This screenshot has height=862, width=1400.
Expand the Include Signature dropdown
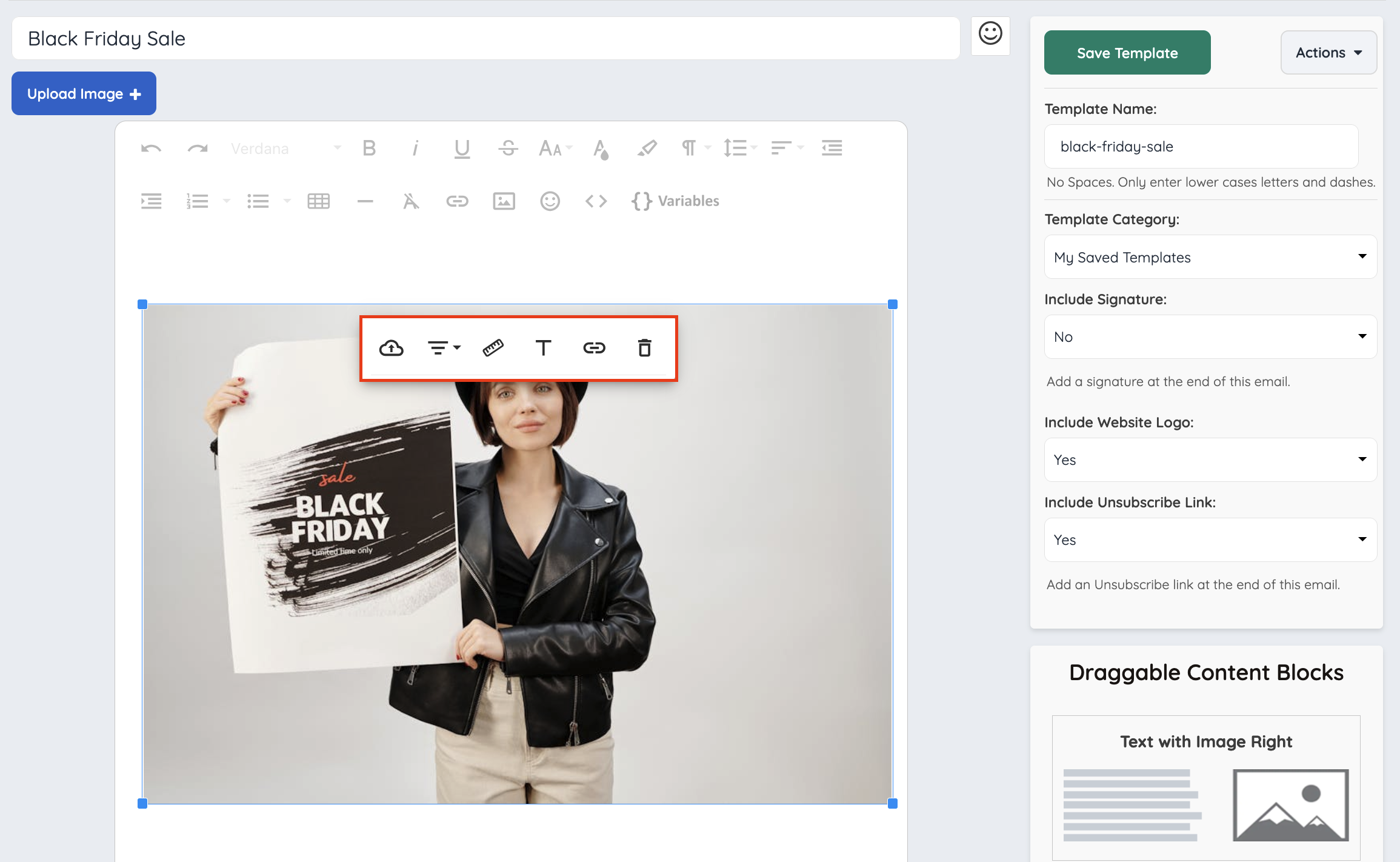pyautogui.click(x=1210, y=337)
